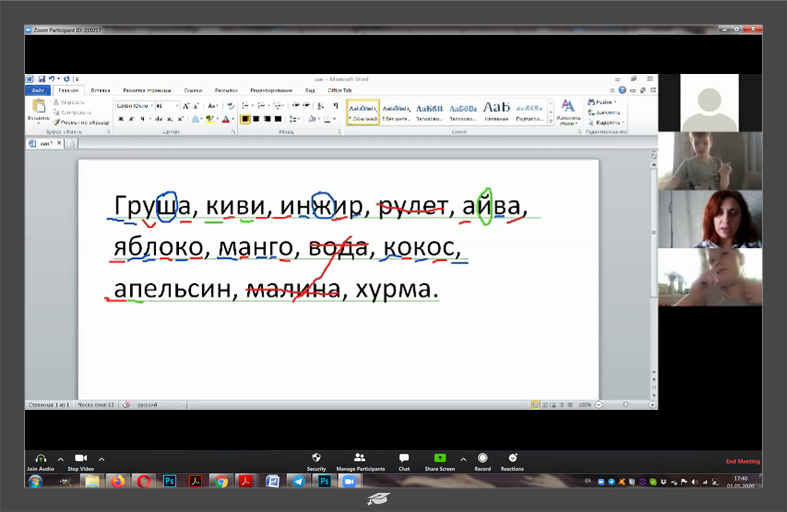Open the Zoom Chat panel

[404, 462]
